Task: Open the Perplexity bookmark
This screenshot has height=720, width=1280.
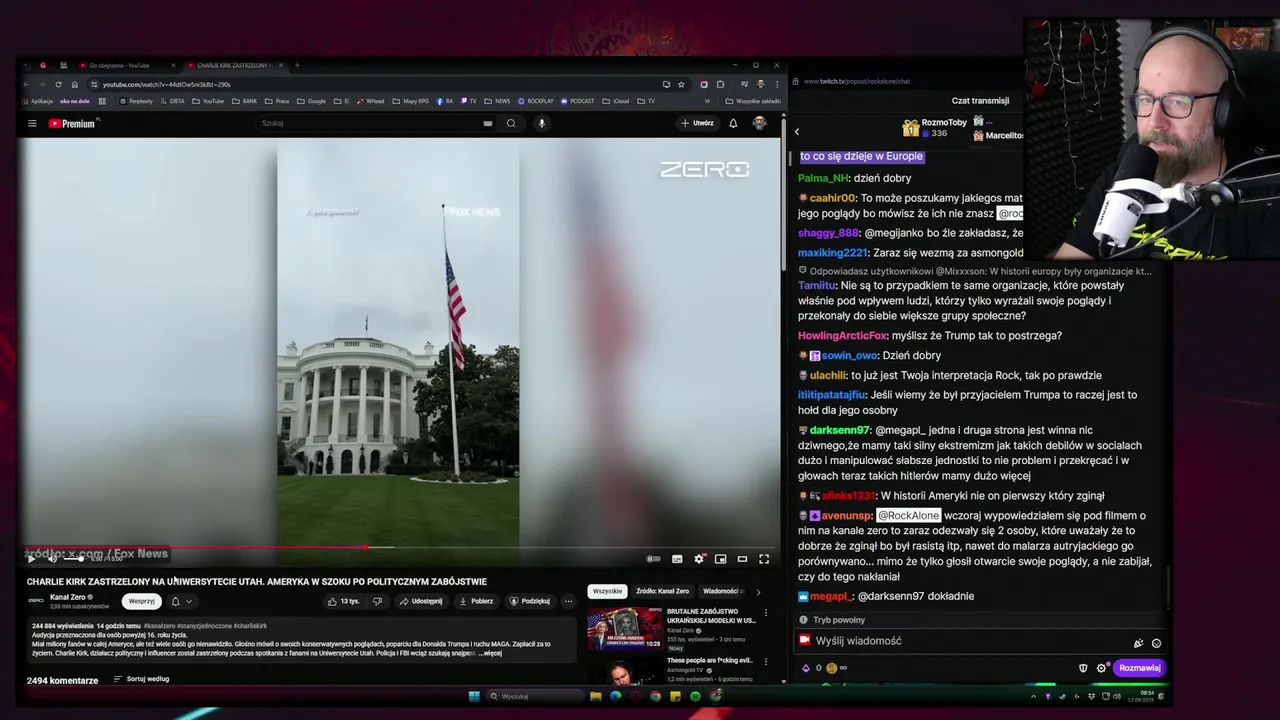Action: pos(136,101)
